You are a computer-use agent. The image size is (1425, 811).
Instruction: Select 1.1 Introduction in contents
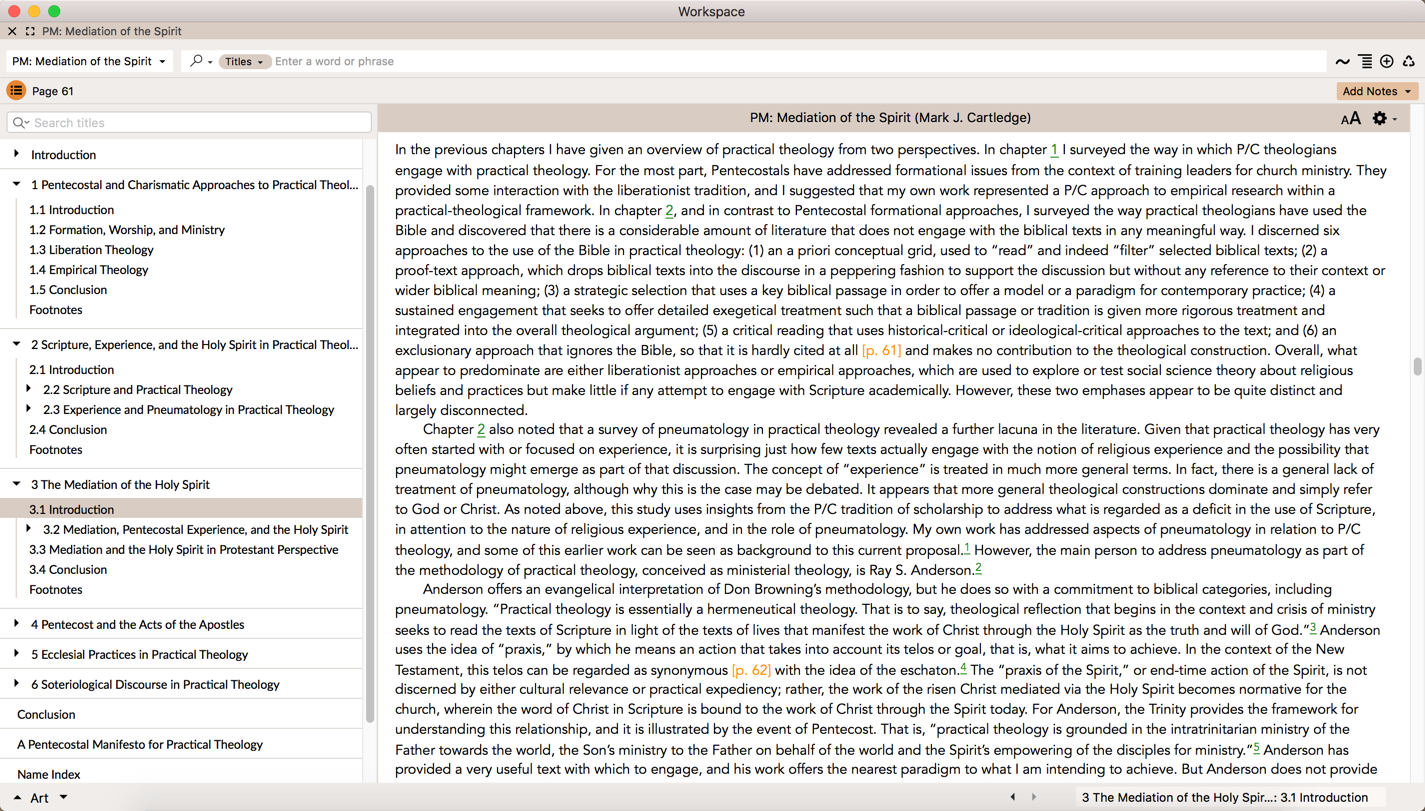tap(71, 210)
